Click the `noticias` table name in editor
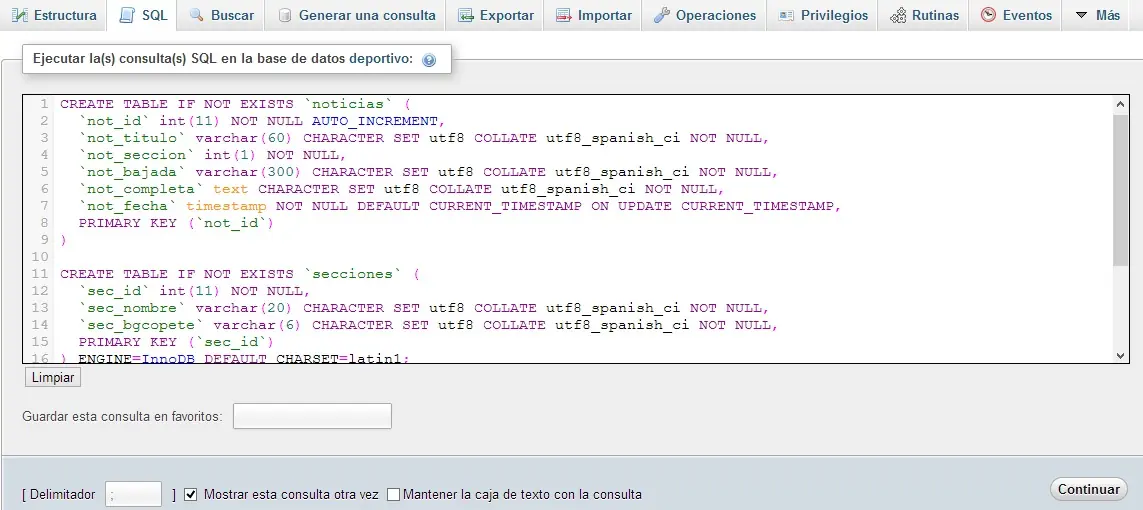The image size is (1143, 510). click(x=348, y=104)
